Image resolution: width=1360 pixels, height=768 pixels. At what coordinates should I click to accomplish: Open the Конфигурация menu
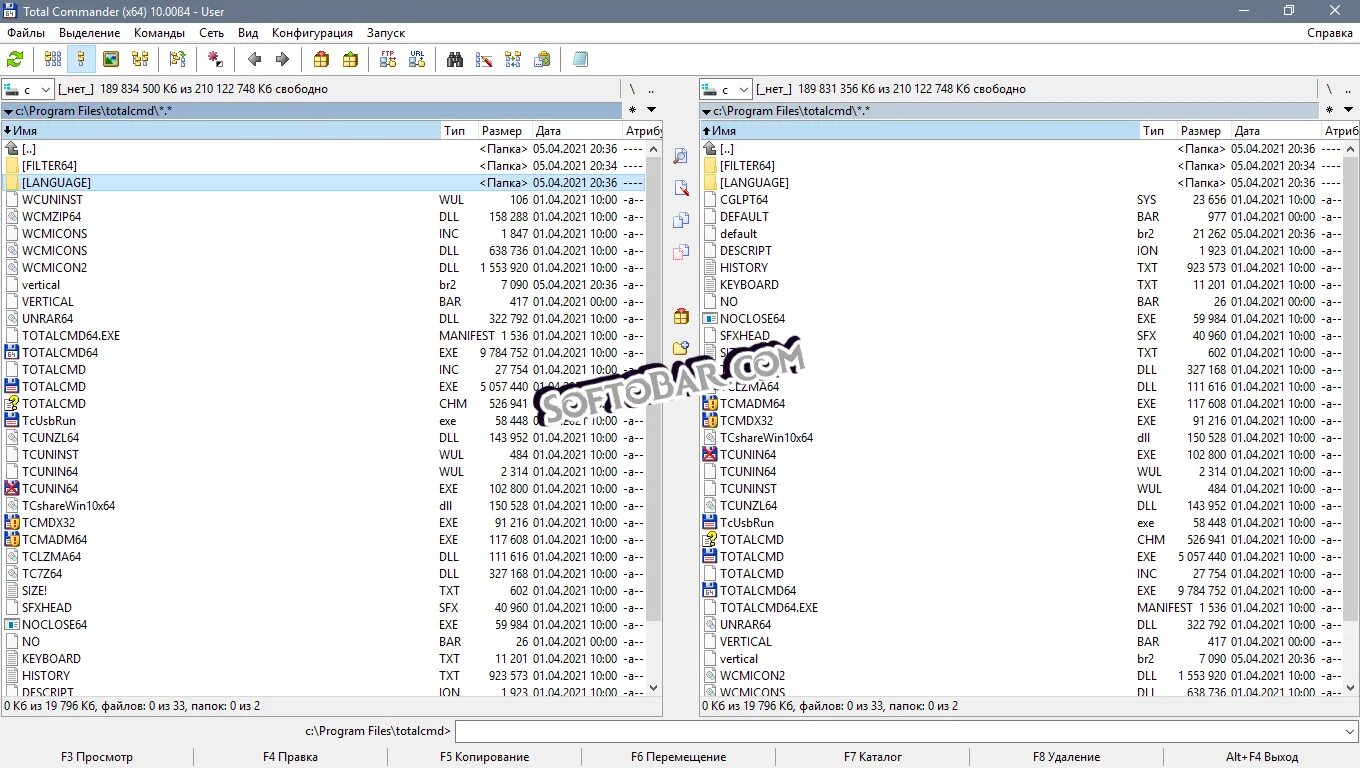point(312,33)
